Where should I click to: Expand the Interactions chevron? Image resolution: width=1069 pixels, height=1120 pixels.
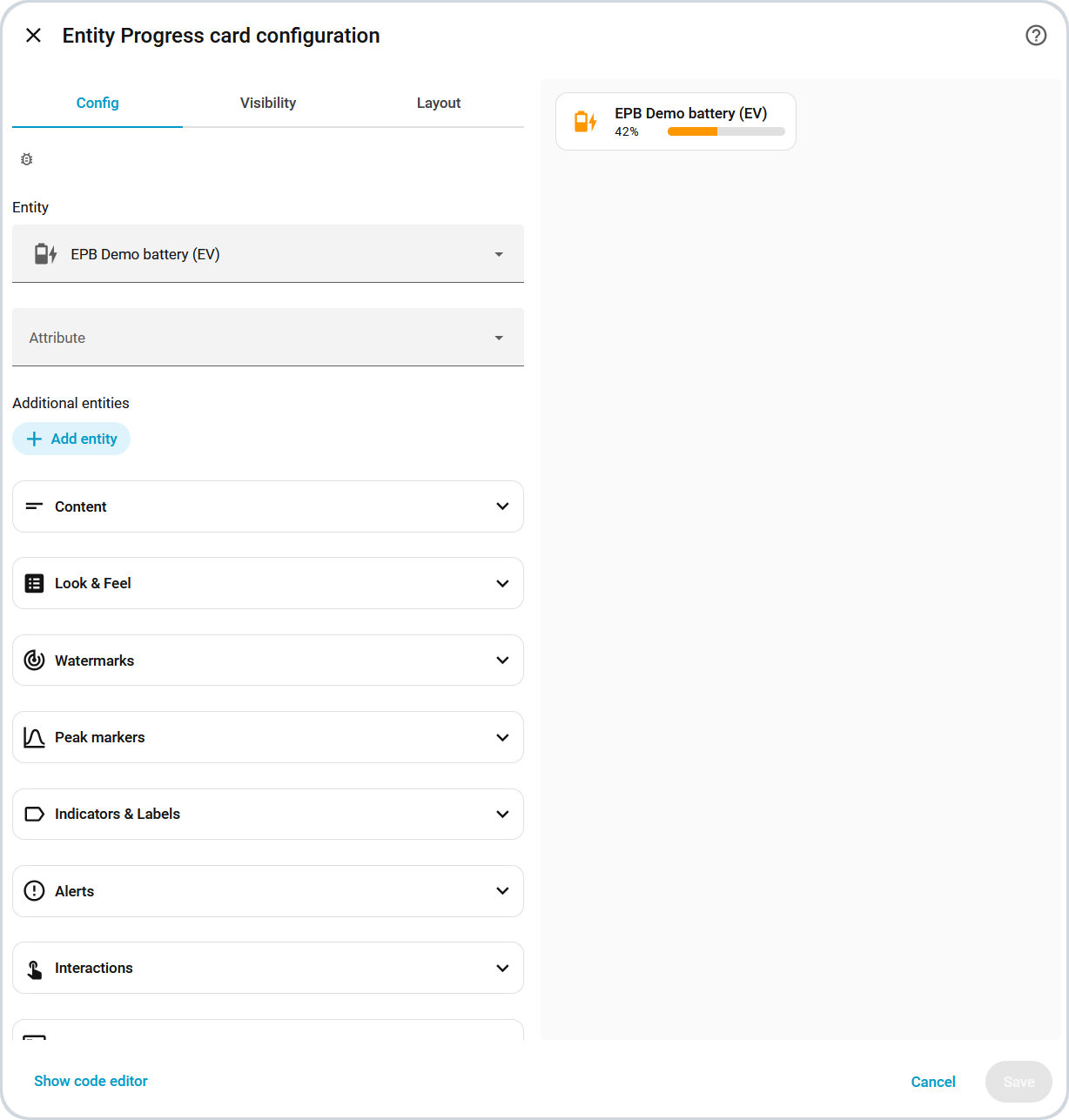502,968
